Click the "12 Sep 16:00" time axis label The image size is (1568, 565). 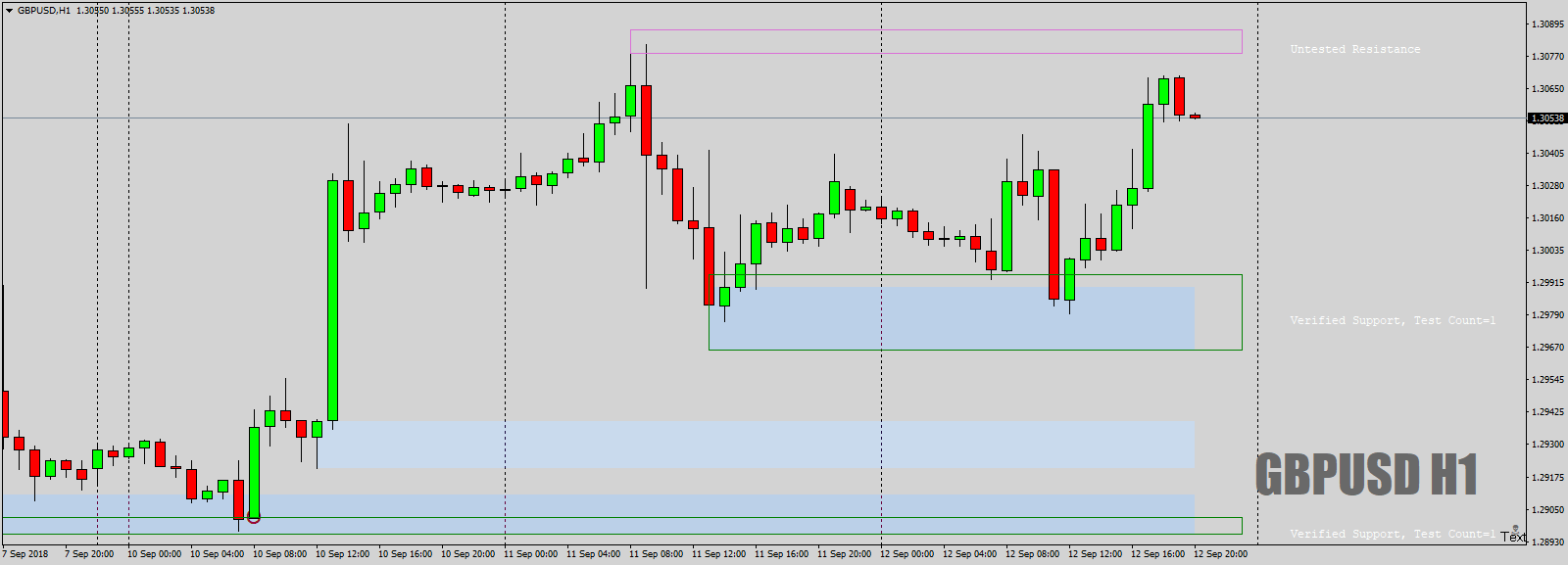(1157, 554)
